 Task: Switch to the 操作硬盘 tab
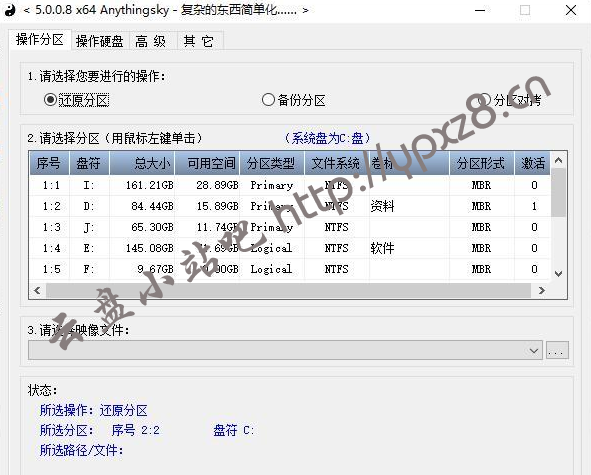point(100,41)
